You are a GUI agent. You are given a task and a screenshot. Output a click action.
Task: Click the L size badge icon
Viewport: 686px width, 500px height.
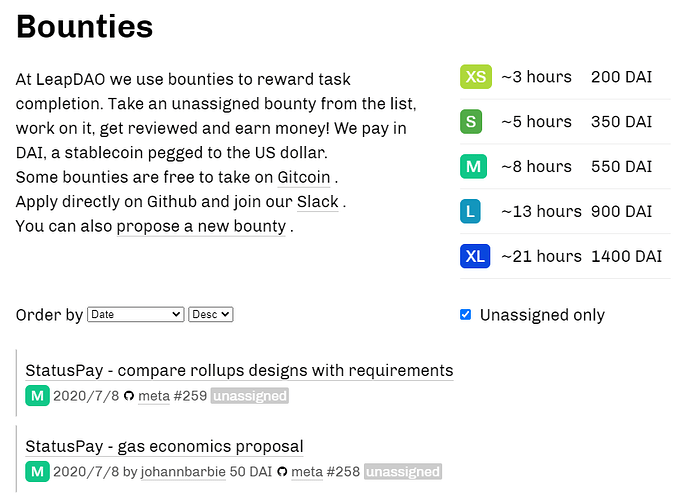click(470, 211)
